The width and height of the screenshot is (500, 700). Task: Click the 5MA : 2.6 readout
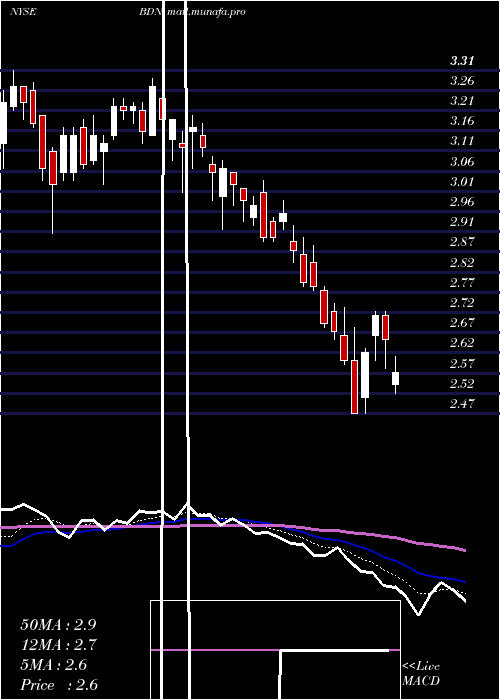pos(55,665)
